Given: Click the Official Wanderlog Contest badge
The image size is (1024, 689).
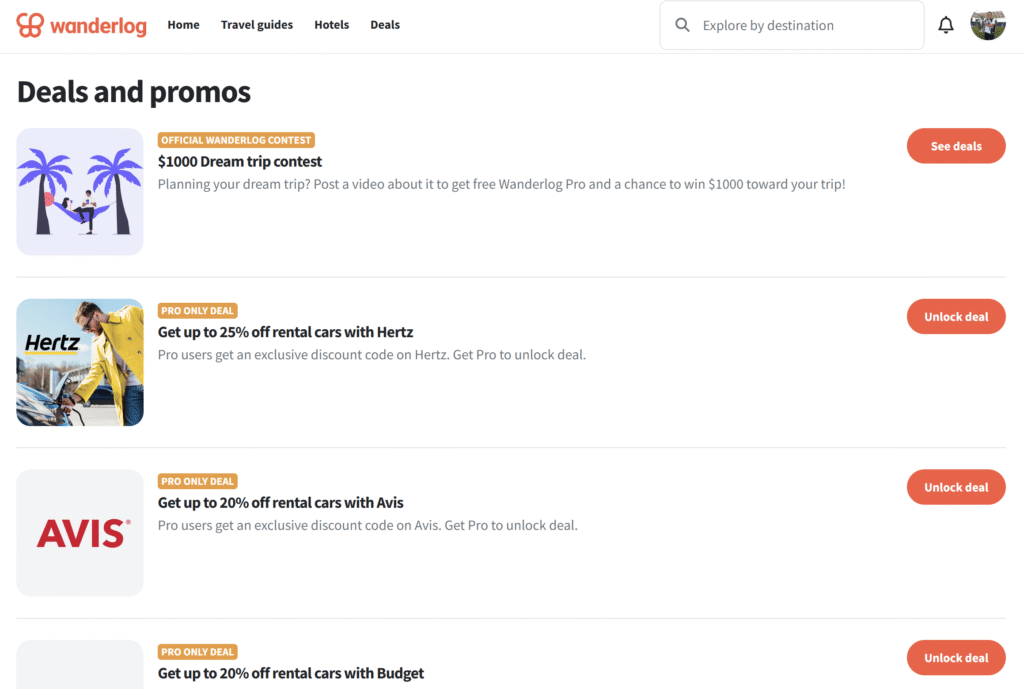Looking at the screenshot, I should point(236,140).
